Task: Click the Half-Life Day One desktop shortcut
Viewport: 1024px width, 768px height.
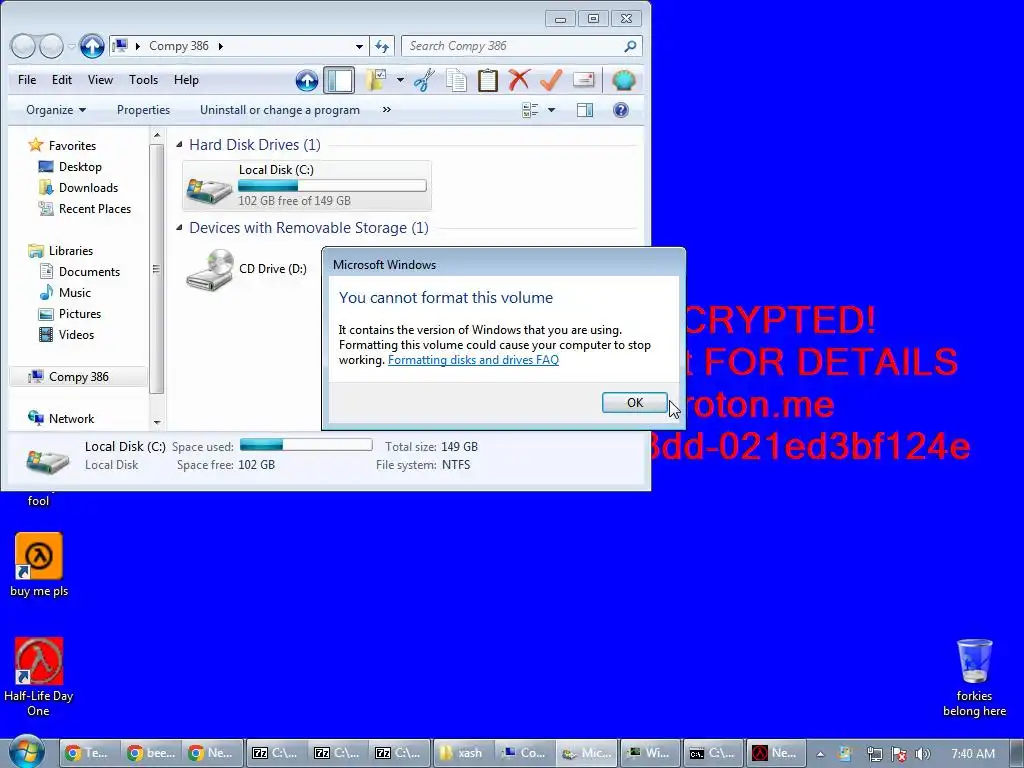Action: pyautogui.click(x=39, y=677)
